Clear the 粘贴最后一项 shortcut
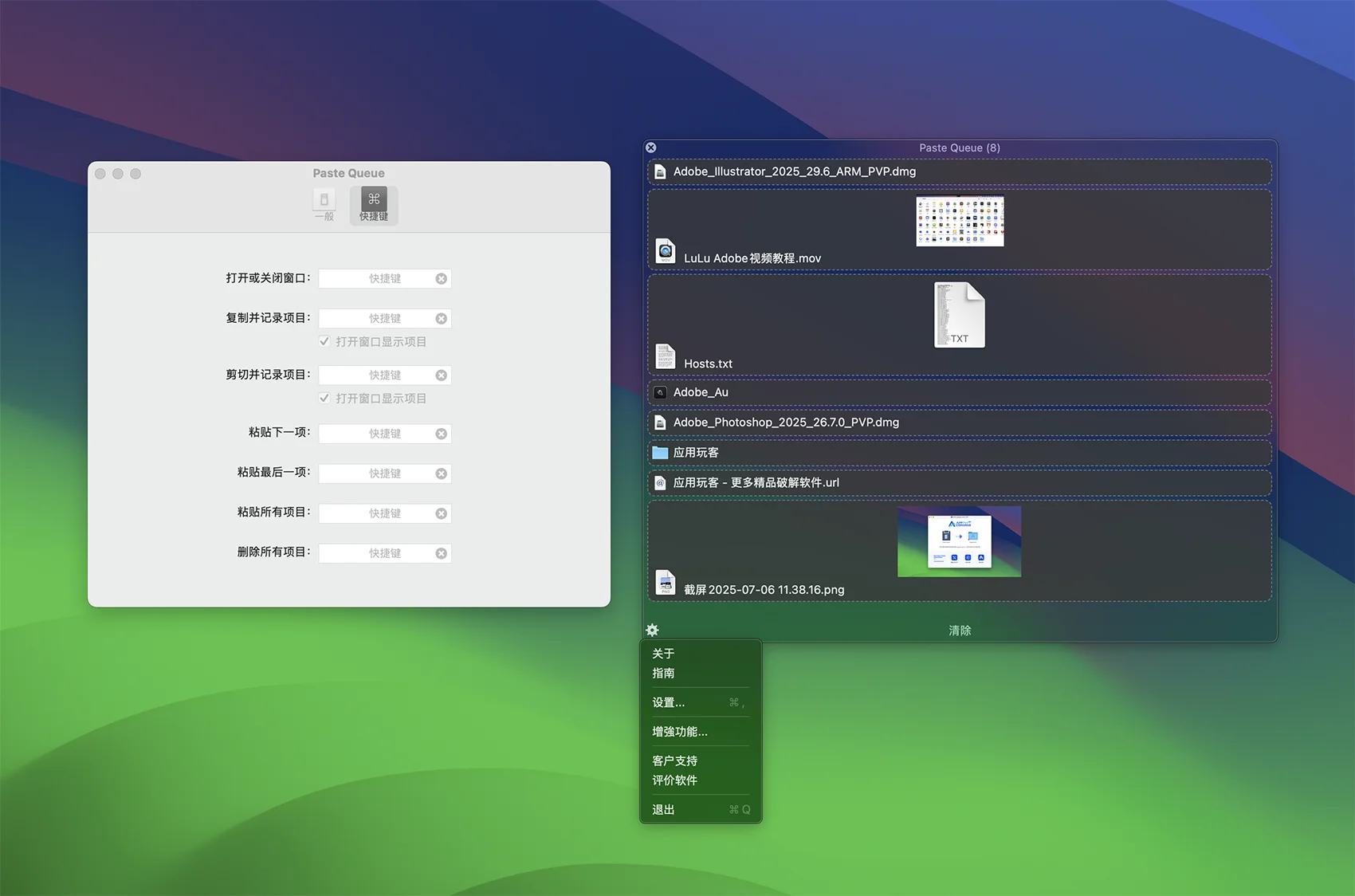The width and height of the screenshot is (1355, 896). coord(441,474)
